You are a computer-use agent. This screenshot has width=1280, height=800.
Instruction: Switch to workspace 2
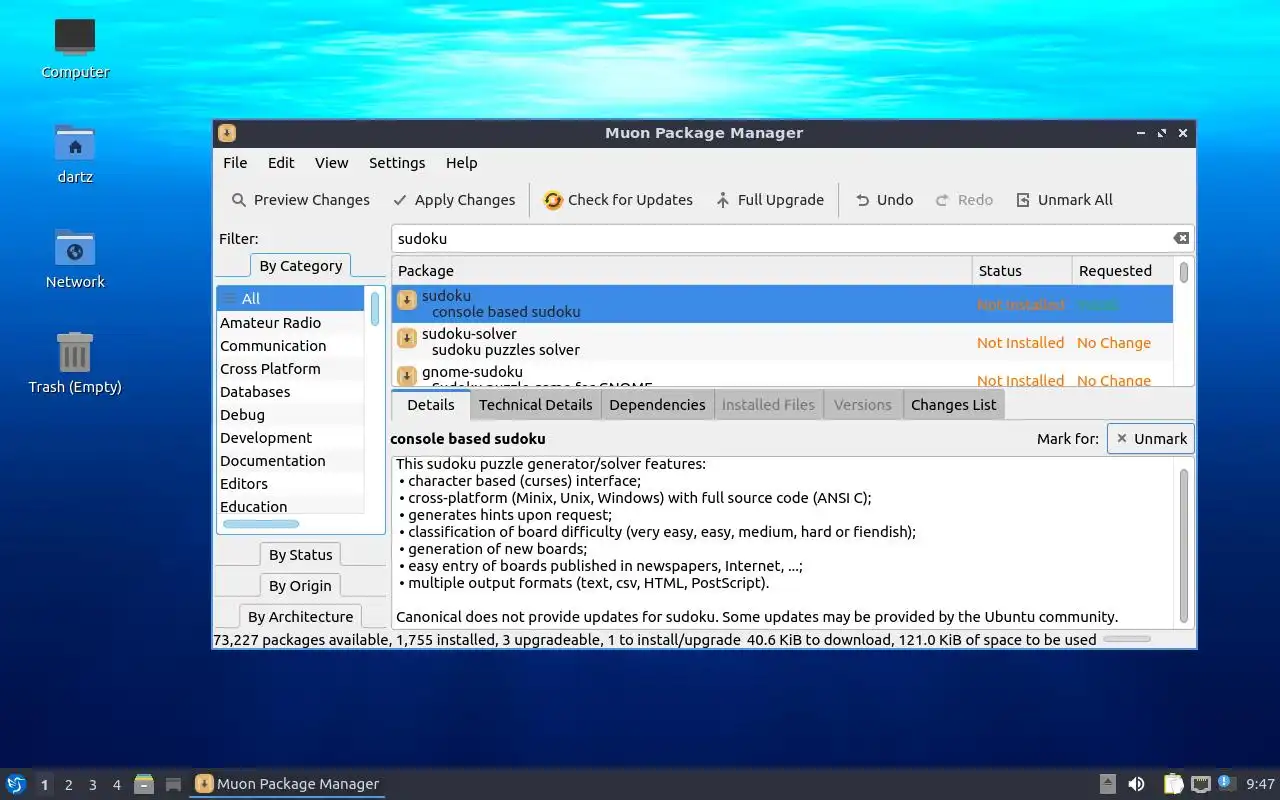point(68,785)
